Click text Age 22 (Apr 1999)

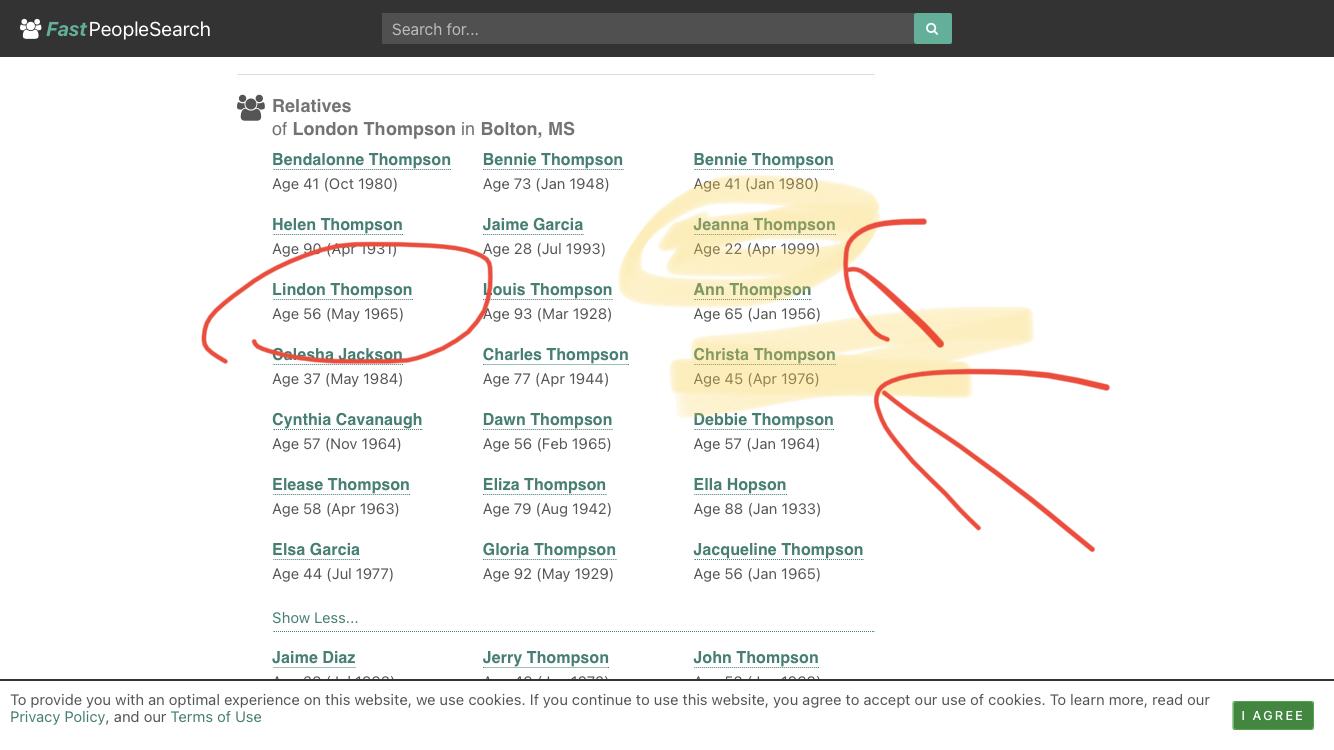[757, 249]
